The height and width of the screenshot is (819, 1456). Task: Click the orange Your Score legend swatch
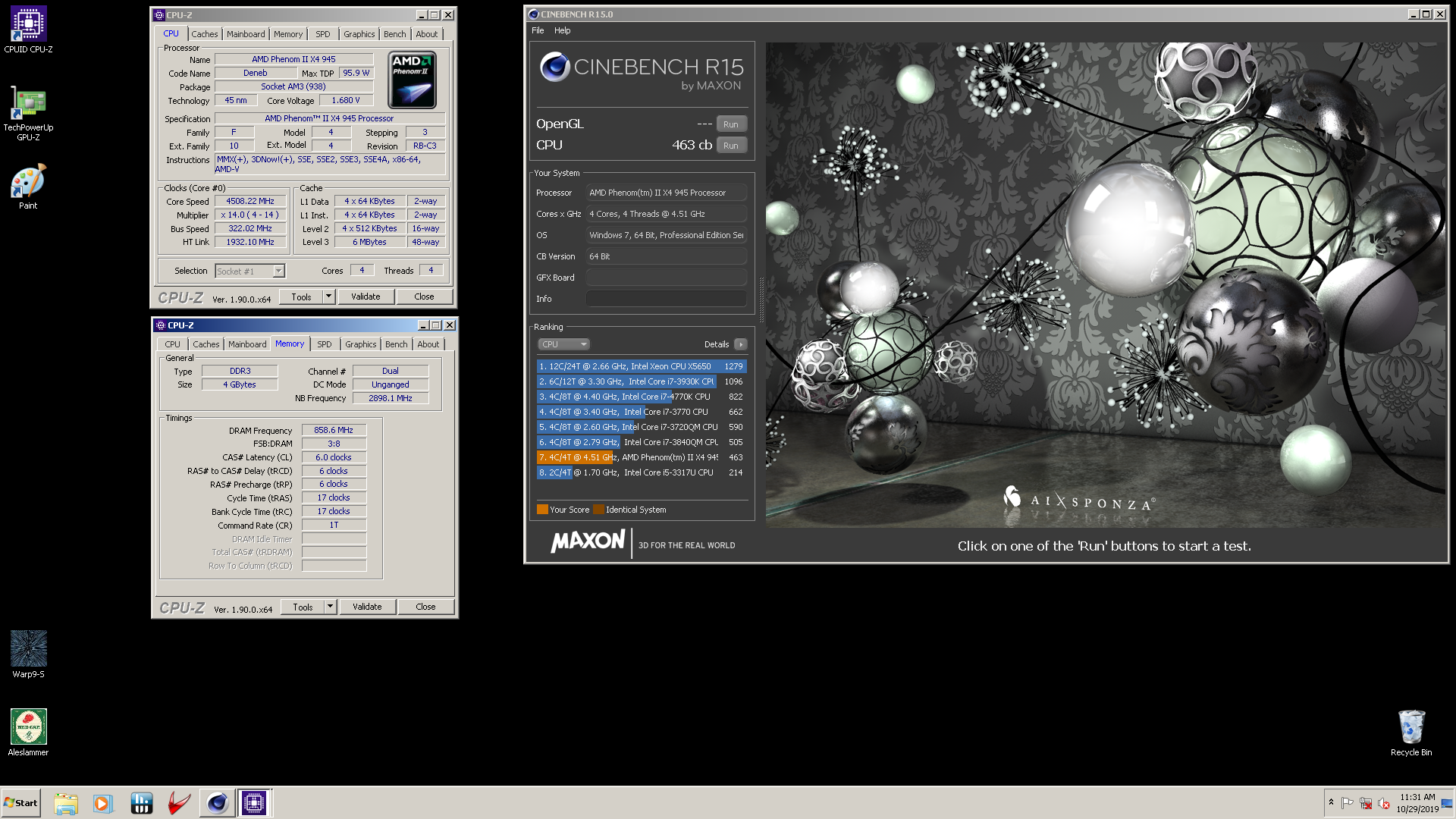click(x=542, y=510)
